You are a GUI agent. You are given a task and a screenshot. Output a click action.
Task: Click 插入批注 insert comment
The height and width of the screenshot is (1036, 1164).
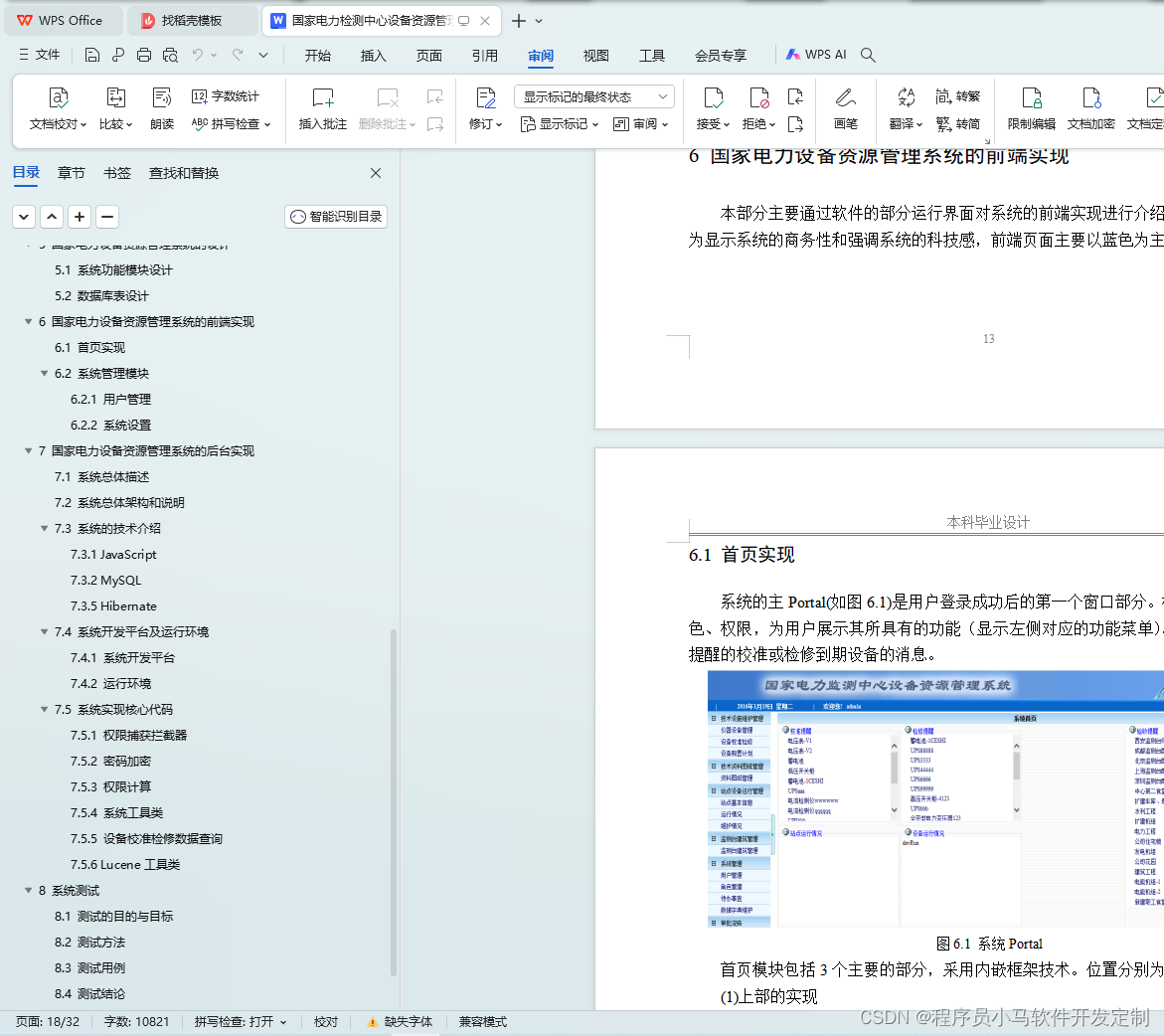click(x=323, y=108)
